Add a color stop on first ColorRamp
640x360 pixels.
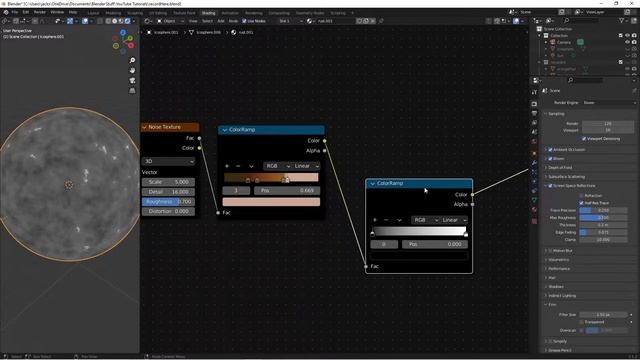[227, 166]
